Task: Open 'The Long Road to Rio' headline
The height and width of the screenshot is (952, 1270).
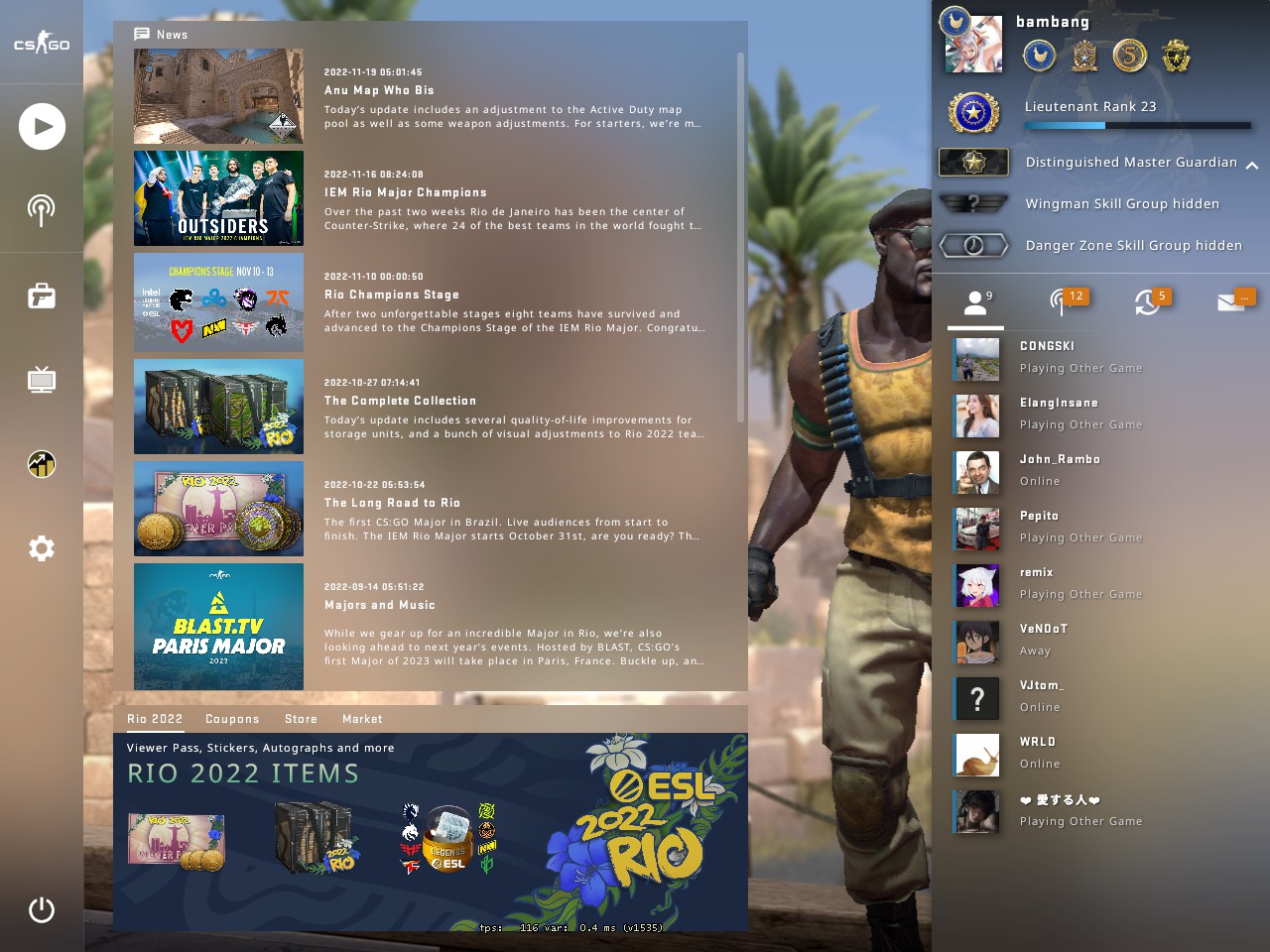Action: pyautogui.click(x=392, y=503)
